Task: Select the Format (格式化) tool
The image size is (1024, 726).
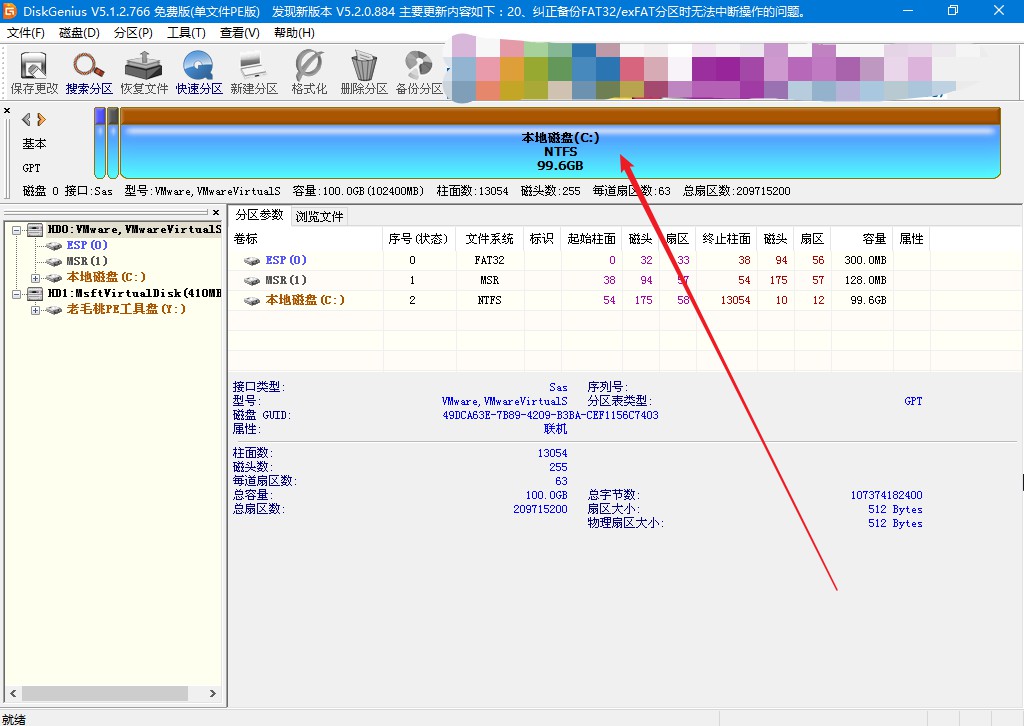Action: coord(309,73)
